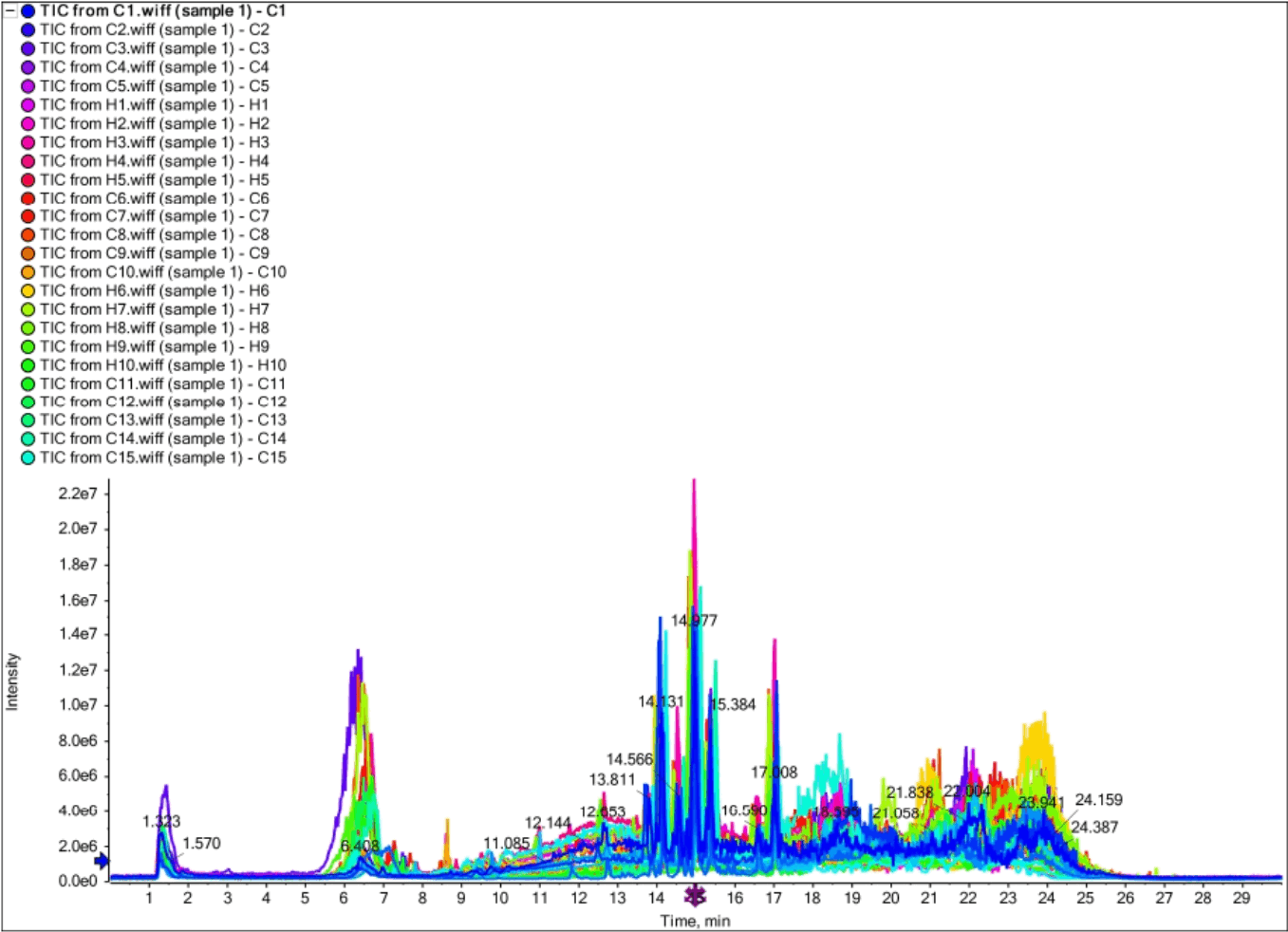
Task: Select legend entry TIC from C13.wiff
Action: coord(163,420)
